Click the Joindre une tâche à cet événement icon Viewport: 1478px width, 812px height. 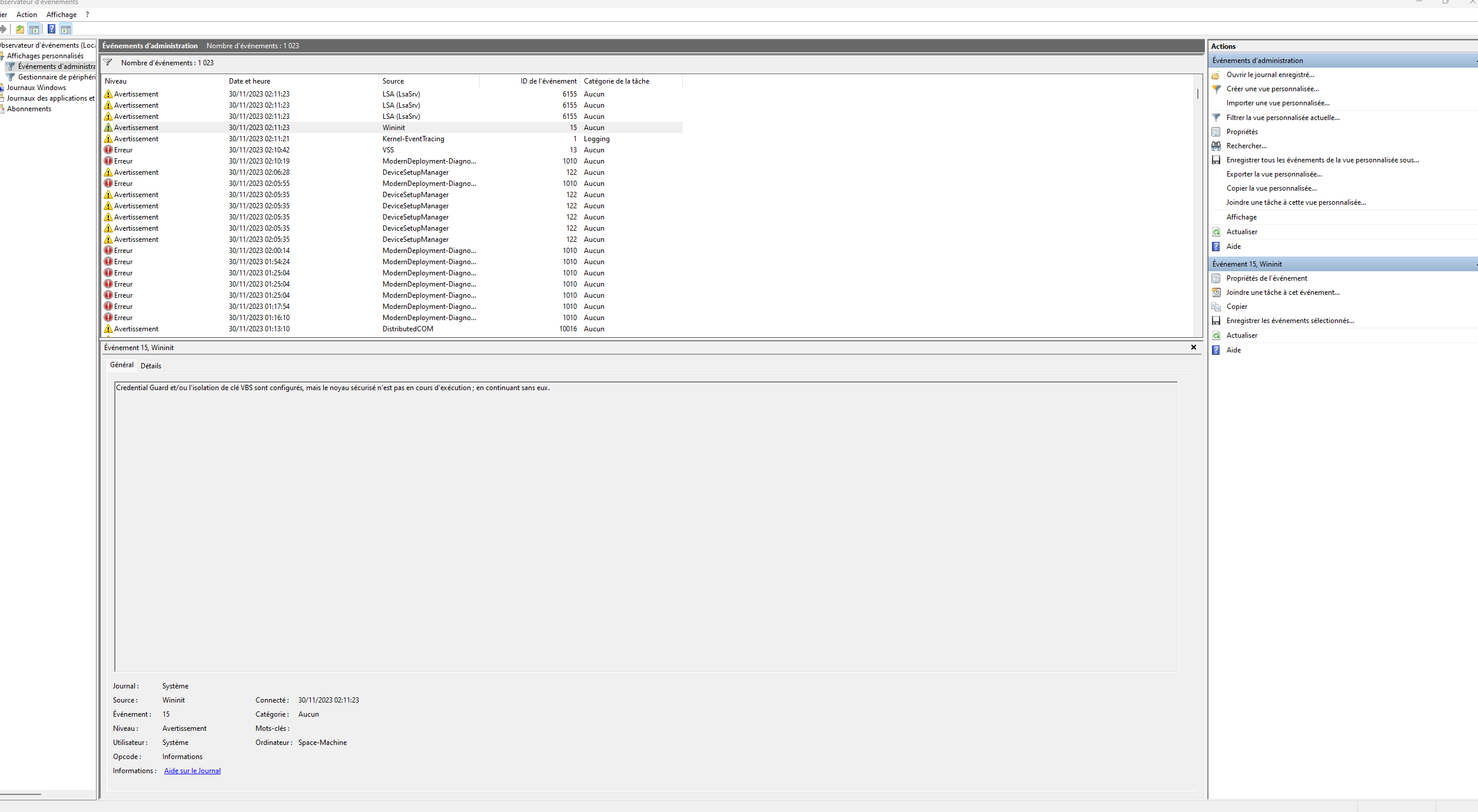pos(1216,292)
